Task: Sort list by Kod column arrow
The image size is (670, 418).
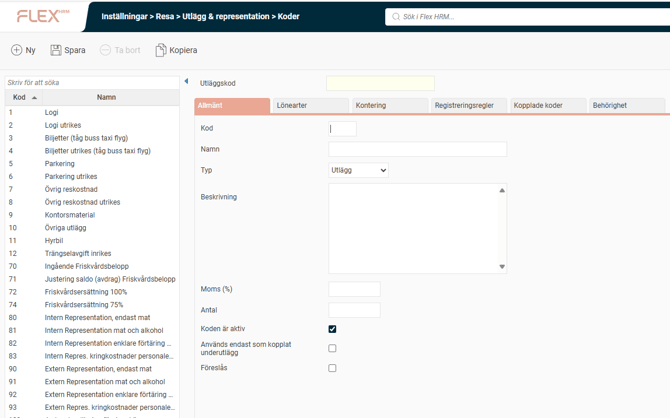Action: point(34,98)
